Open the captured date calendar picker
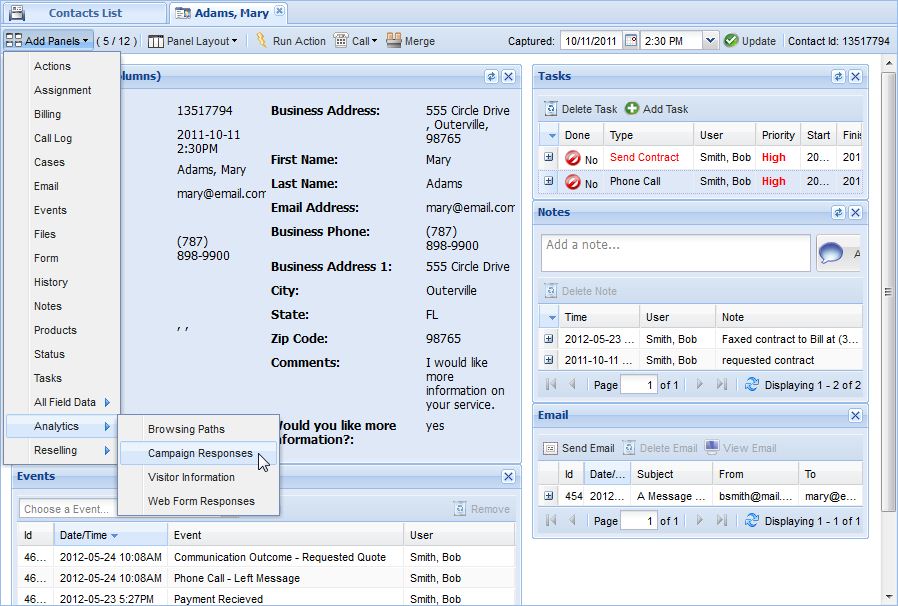Viewport: 898px width, 606px height. pyautogui.click(x=631, y=41)
